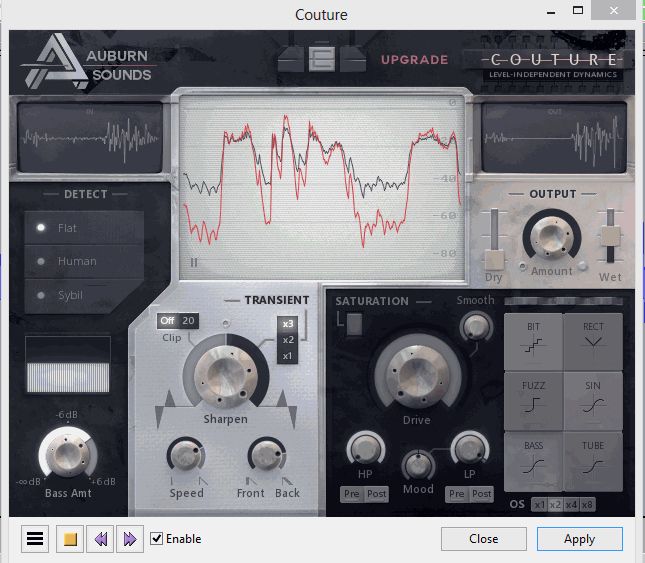Click the Mood knob

tap(418, 466)
